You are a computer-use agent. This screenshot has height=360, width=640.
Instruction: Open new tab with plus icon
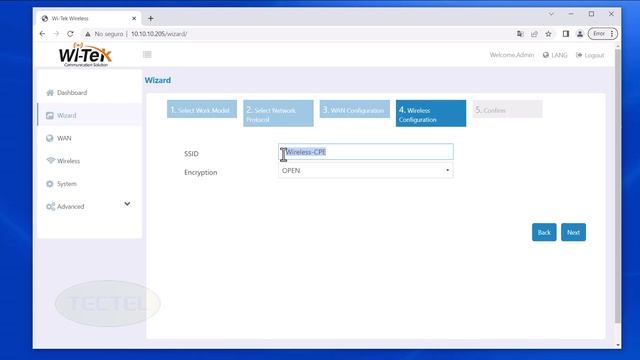pos(151,18)
